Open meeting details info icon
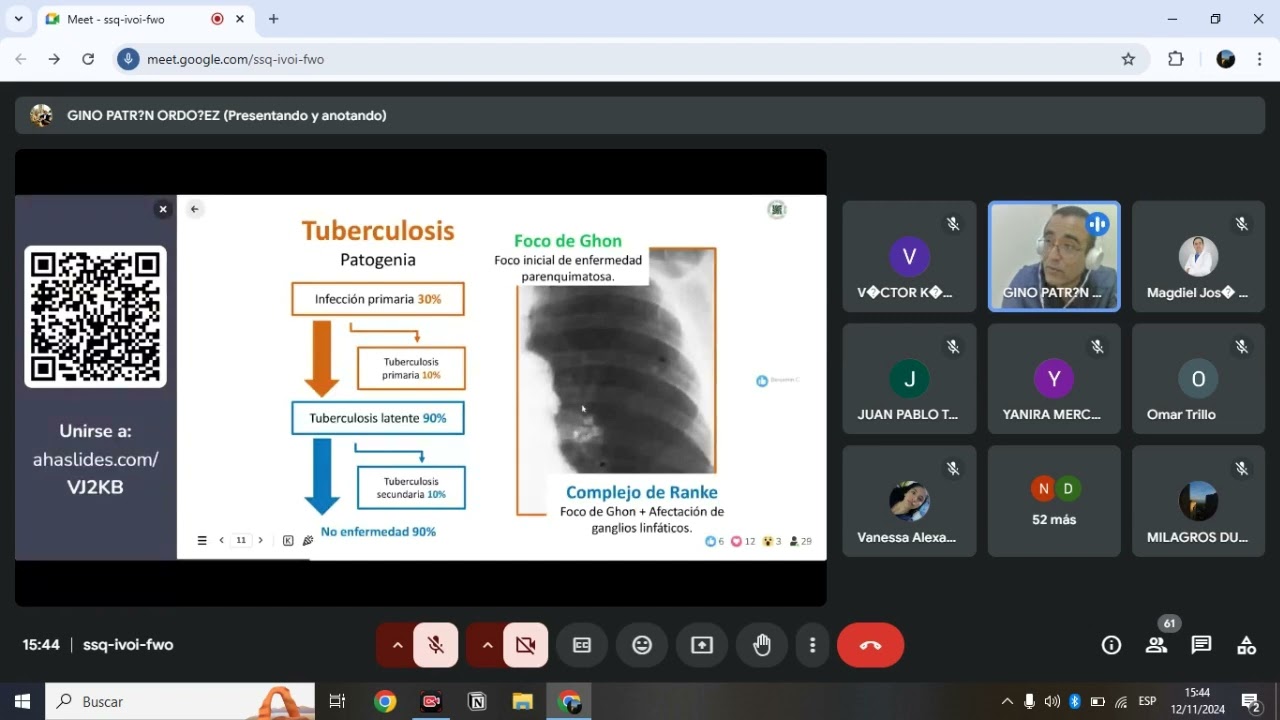The height and width of the screenshot is (720, 1280). (1111, 645)
